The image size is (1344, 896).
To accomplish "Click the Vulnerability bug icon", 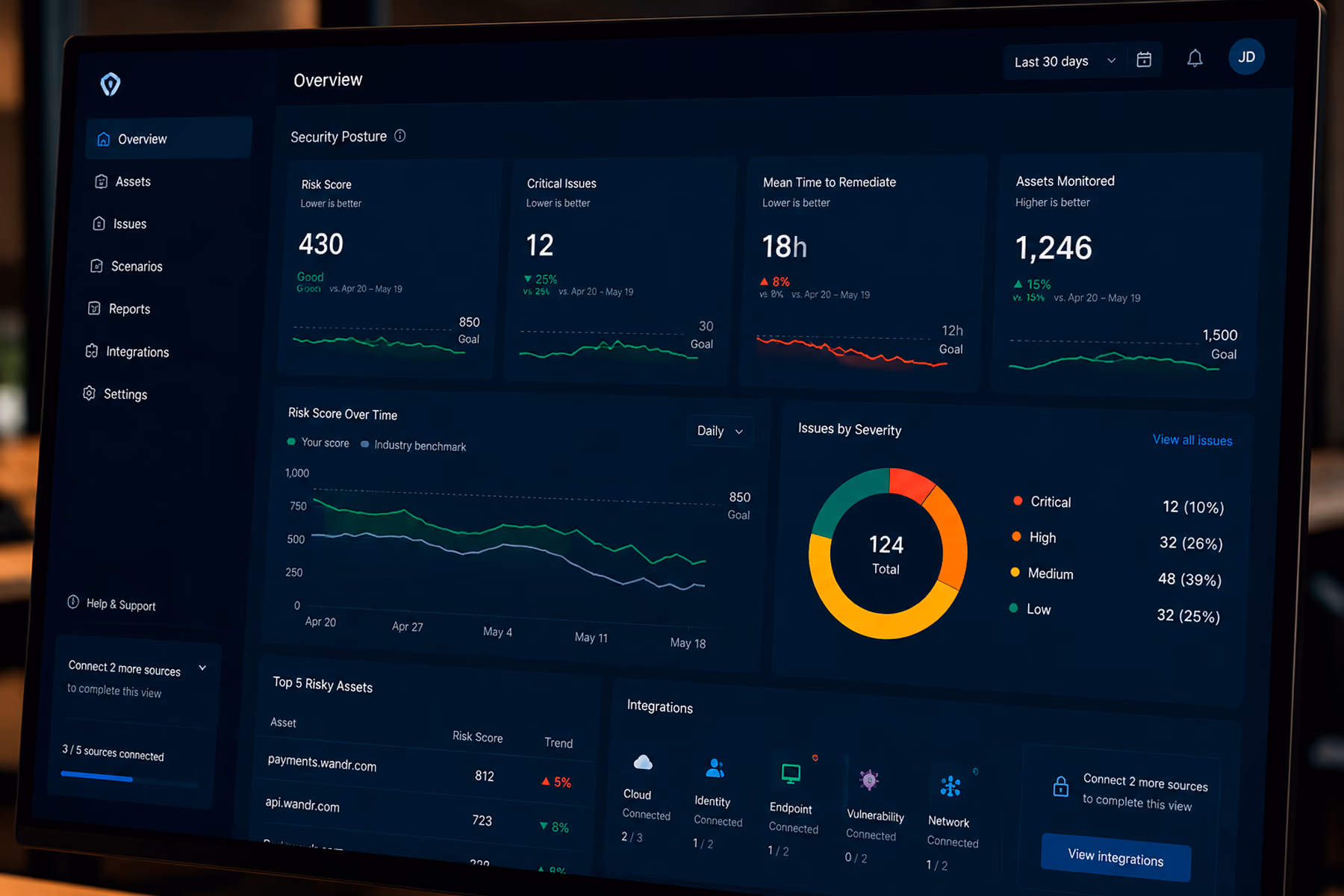I will point(869,780).
